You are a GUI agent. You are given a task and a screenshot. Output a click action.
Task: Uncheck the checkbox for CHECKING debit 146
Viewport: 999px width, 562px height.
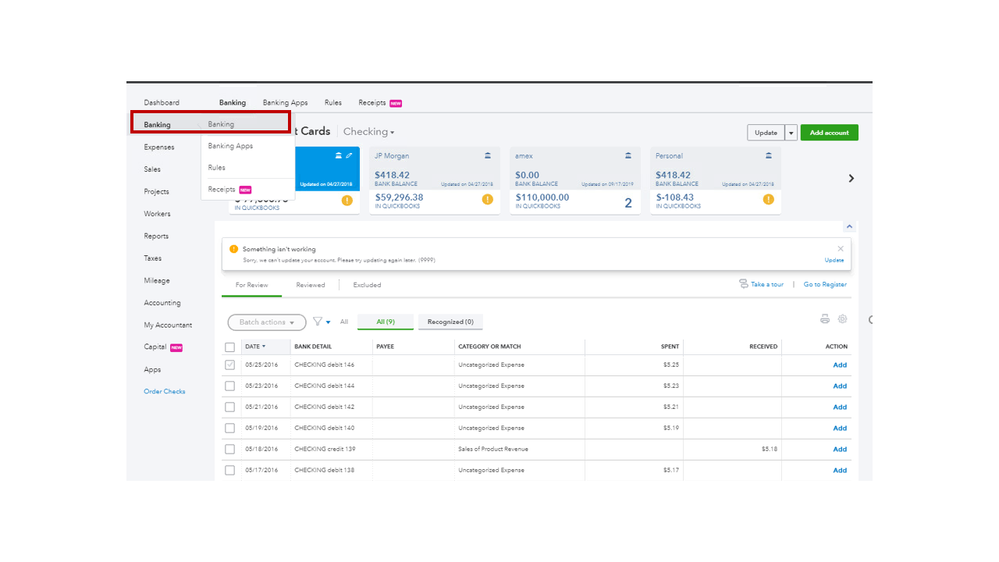[x=230, y=365]
